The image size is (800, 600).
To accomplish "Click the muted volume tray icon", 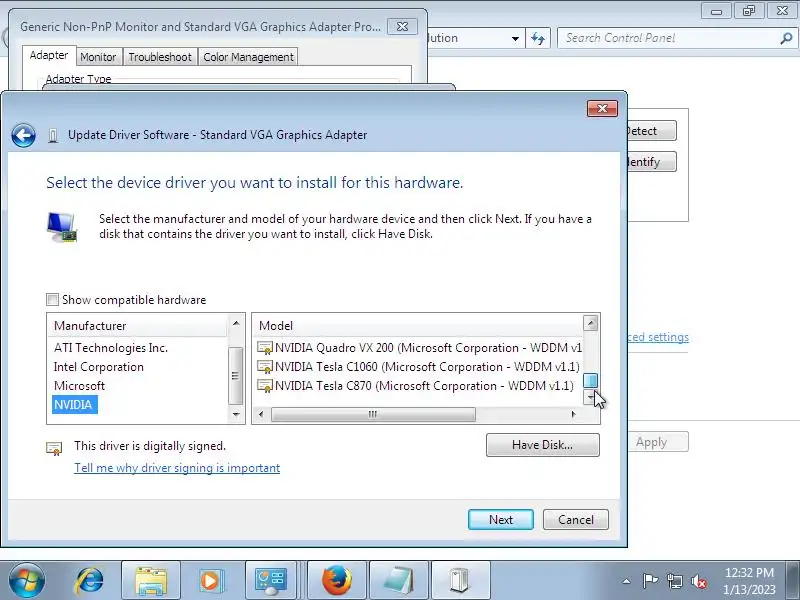I will click(x=699, y=581).
